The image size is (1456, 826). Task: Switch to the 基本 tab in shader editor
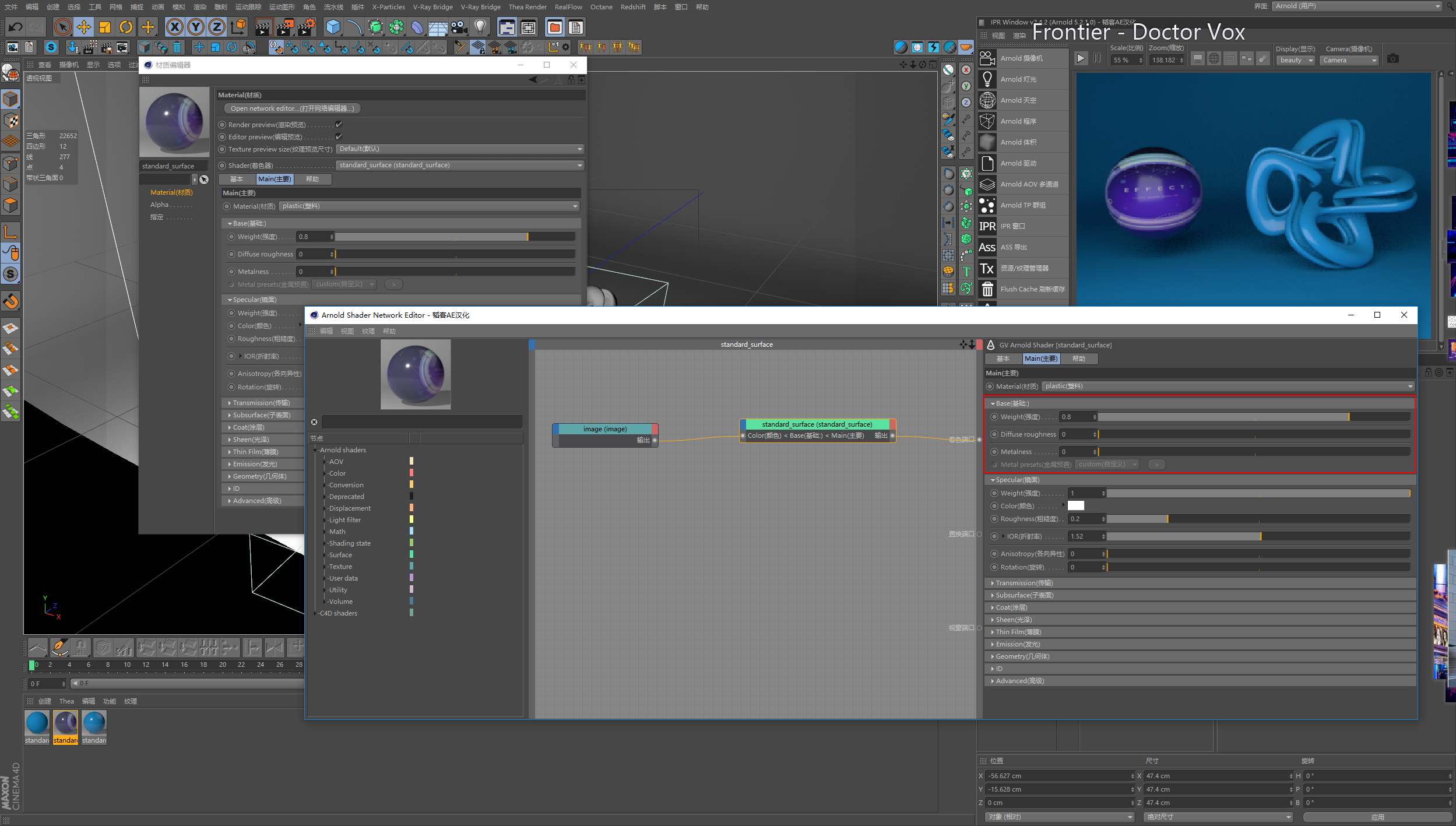(1003, 359)
